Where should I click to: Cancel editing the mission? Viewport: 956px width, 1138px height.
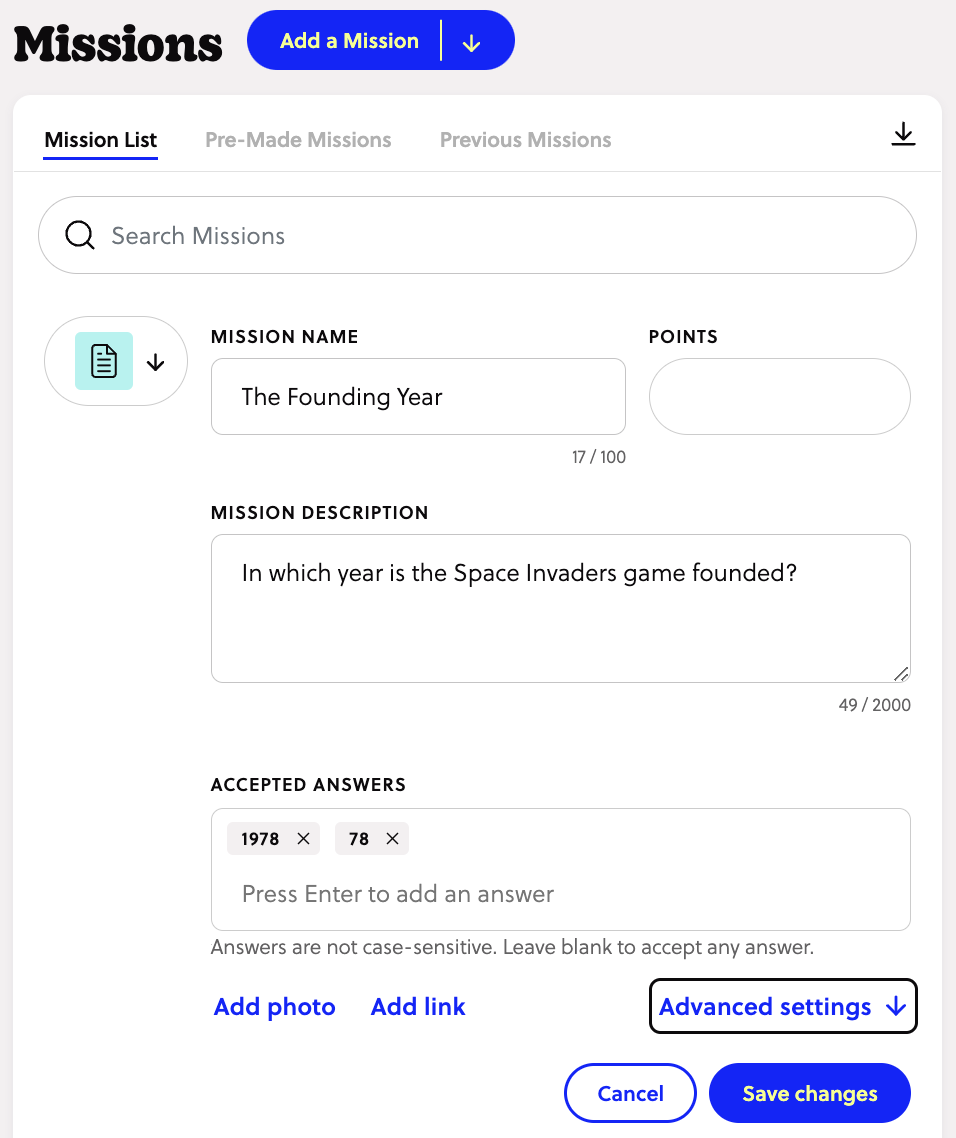[x=630, y=1092]
